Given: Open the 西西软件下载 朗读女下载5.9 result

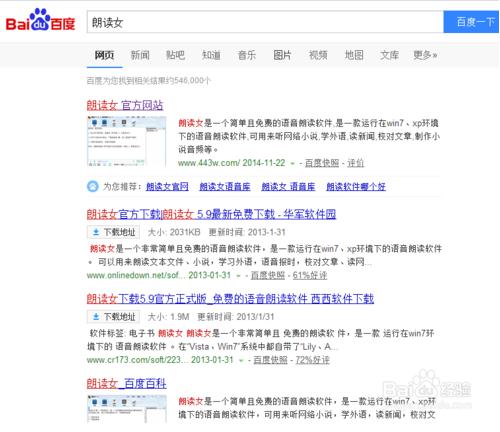Looking at the screenshot, I should (x=230, y=299).
